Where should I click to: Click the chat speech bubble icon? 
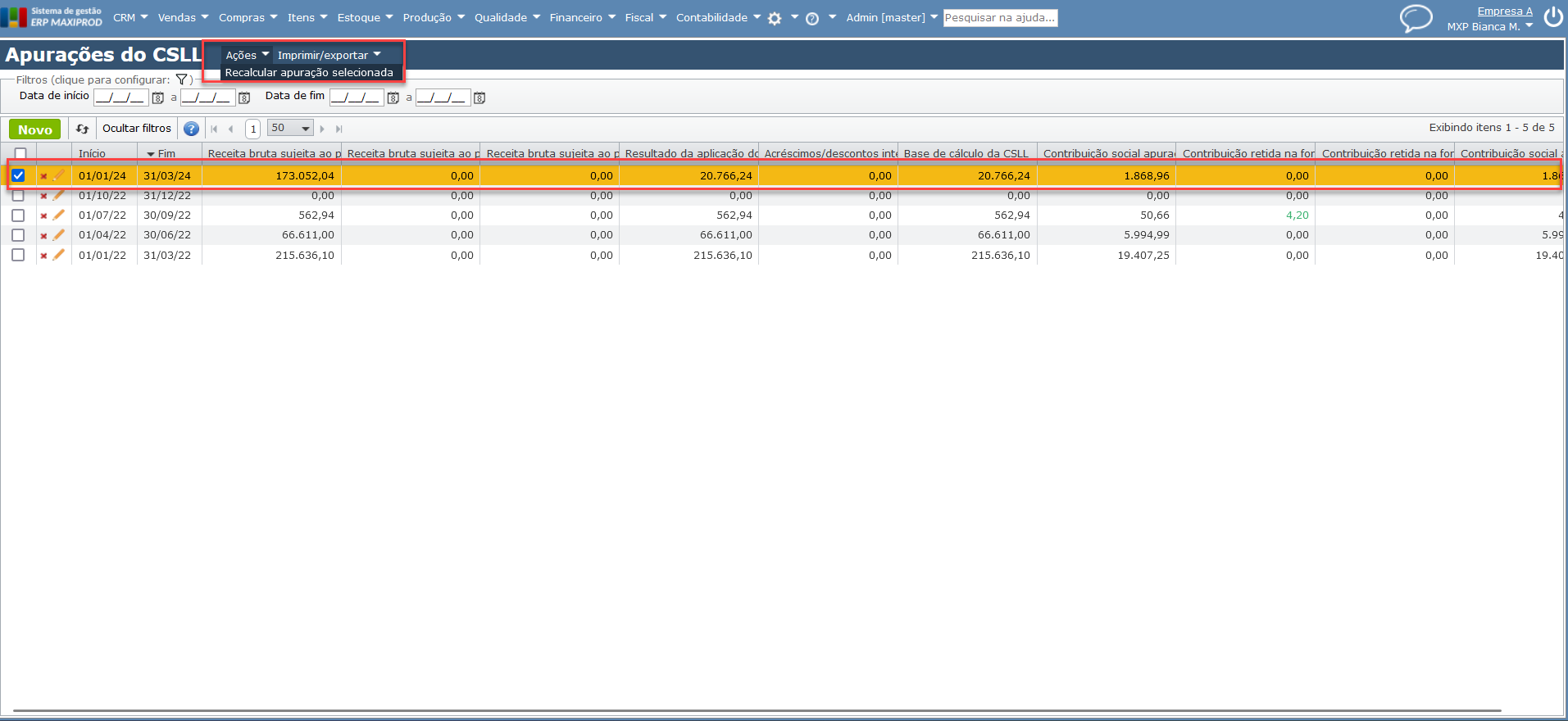[1416, 18]
